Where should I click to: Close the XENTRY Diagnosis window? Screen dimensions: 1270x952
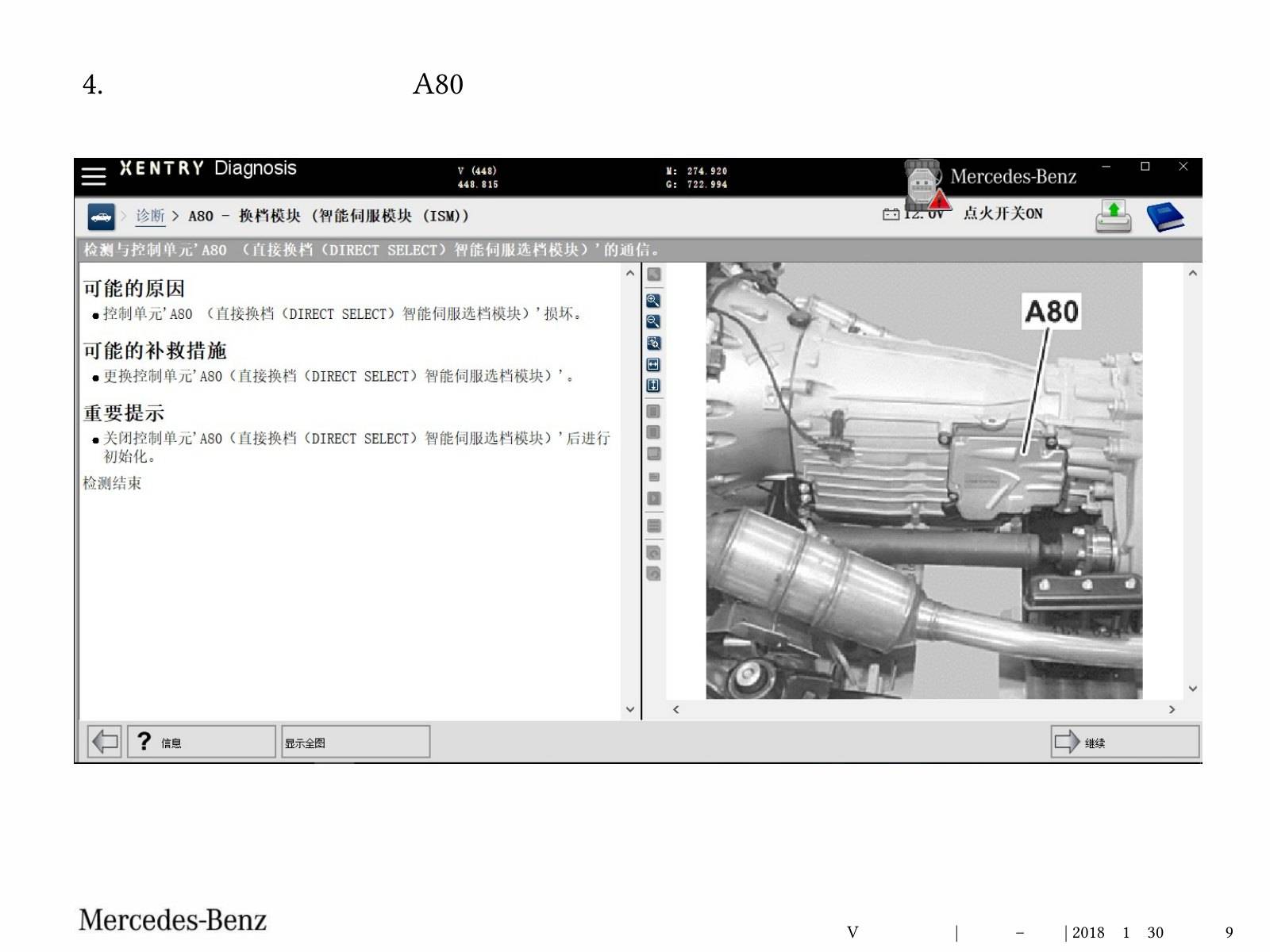[x=1183, y=167]
